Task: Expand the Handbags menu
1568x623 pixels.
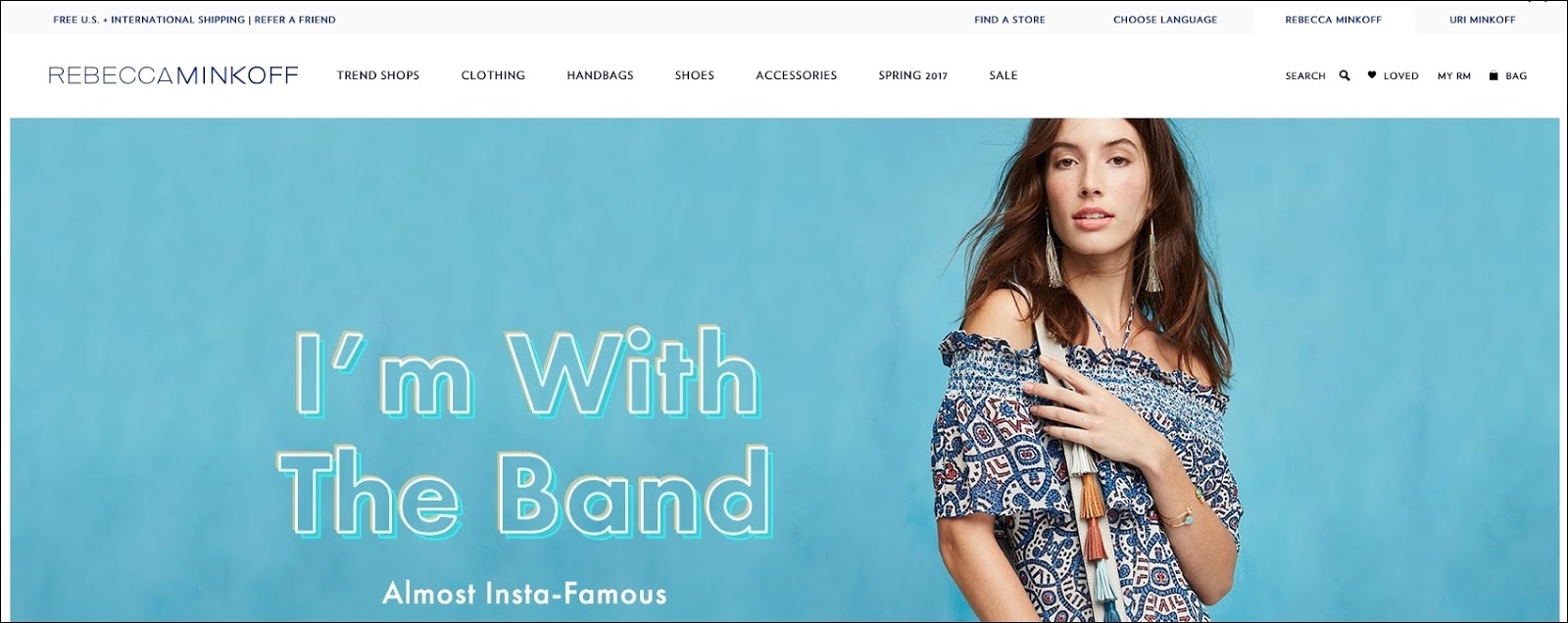Action: [600, 75]
